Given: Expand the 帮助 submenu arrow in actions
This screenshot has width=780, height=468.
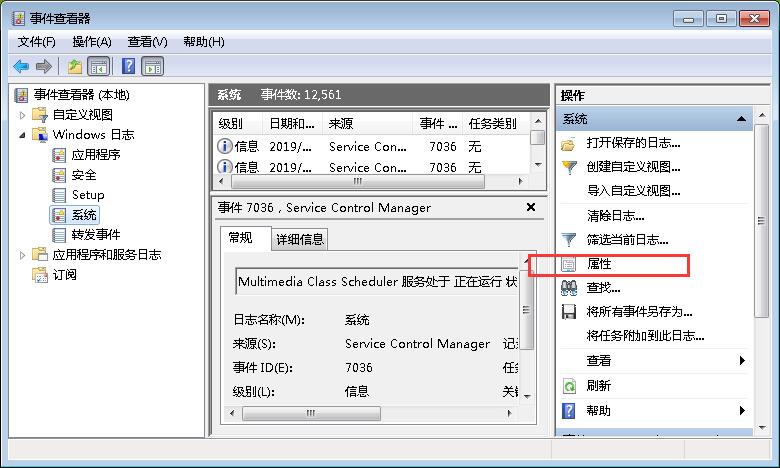Looking at the screenshot, I should click(x=742, y=410).
